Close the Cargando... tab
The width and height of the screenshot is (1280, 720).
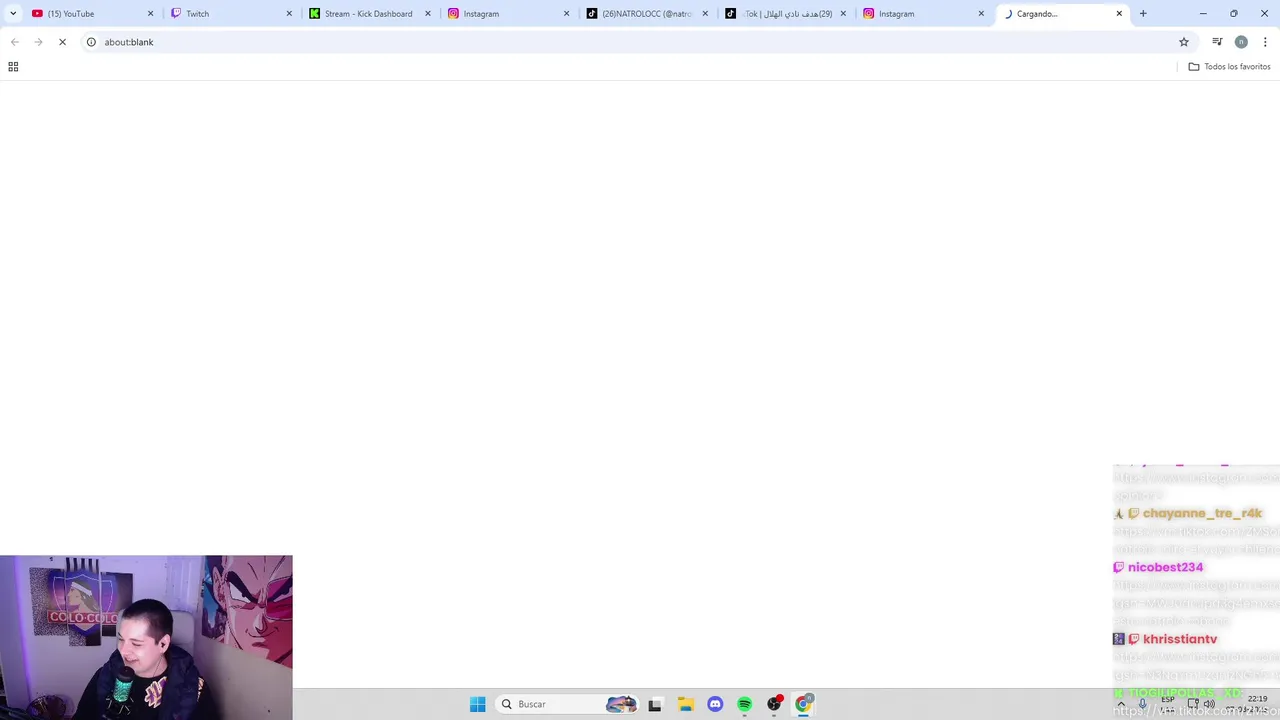[x=1119, y=14]
